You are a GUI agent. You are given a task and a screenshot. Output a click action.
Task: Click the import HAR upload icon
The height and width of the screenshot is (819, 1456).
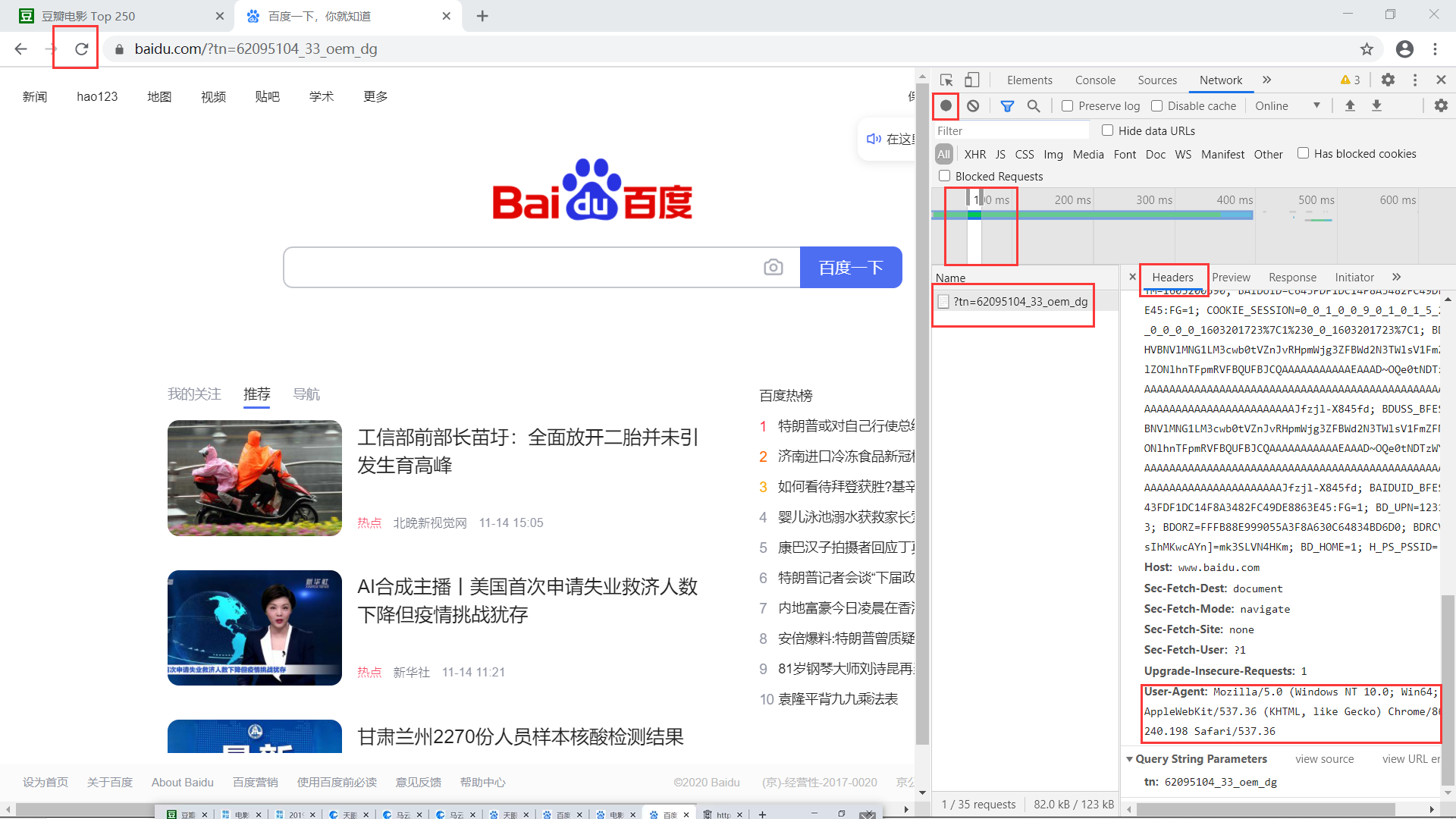(x=1350, y=106)
